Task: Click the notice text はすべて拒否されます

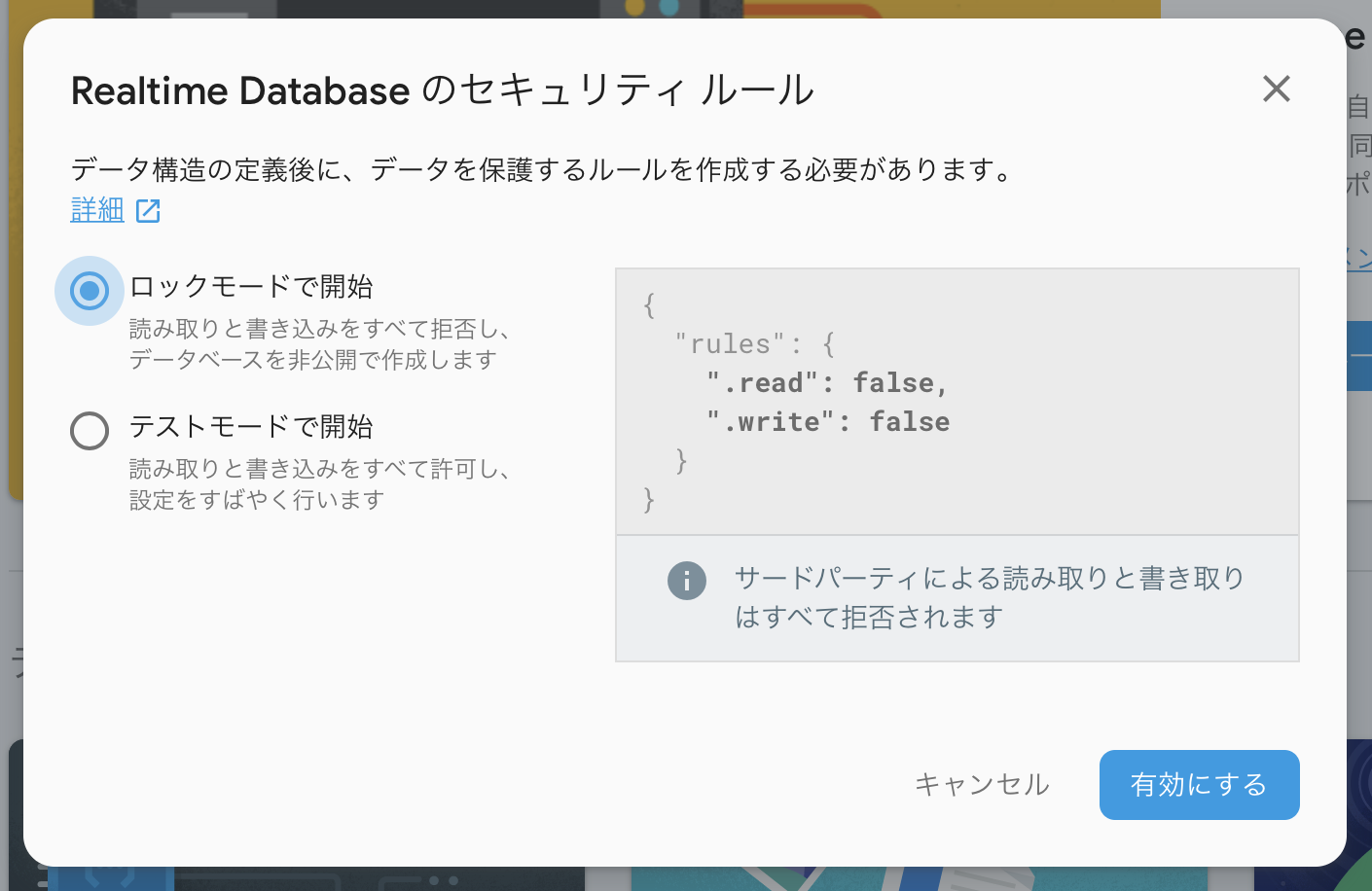Action: coord(869,617)
